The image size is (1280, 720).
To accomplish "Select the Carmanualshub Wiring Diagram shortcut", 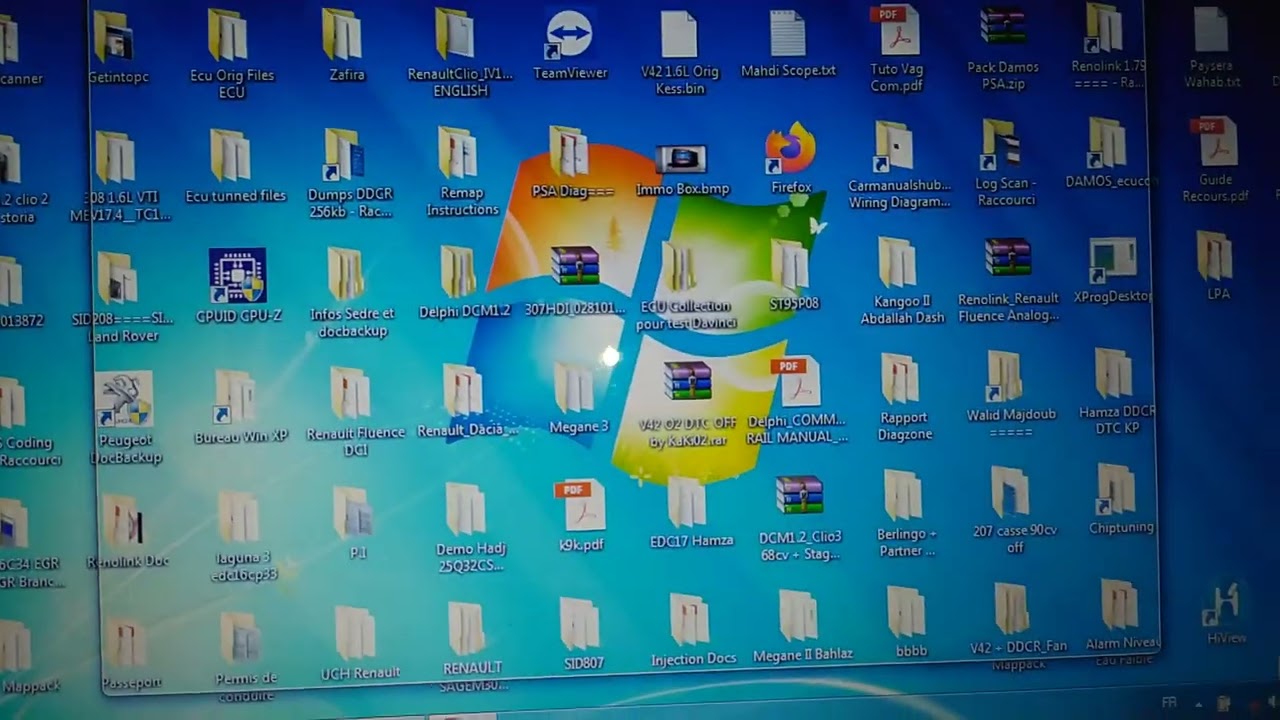I will point(895,147).
